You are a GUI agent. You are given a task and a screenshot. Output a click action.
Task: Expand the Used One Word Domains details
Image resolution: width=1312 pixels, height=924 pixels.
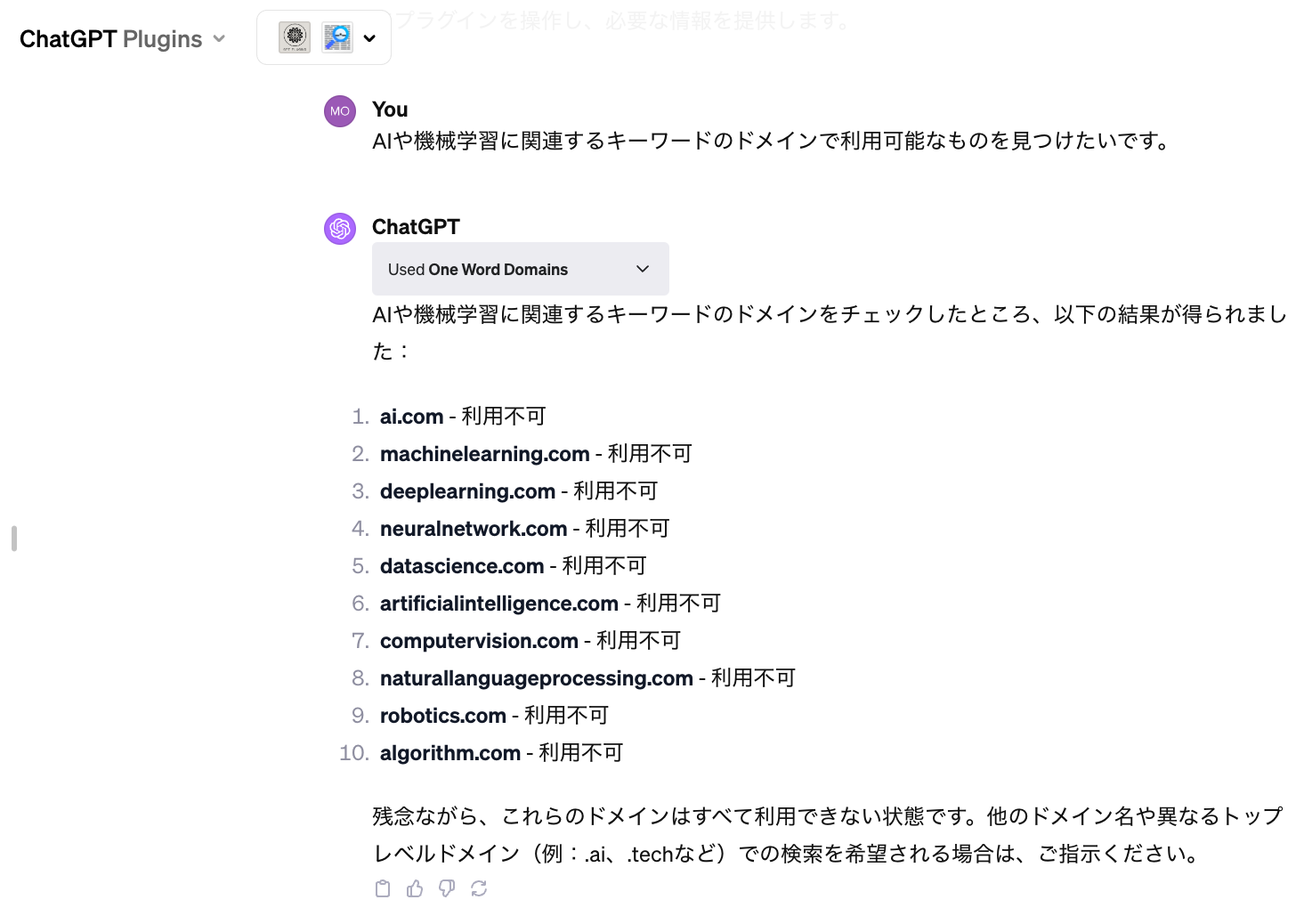[520, 269]
